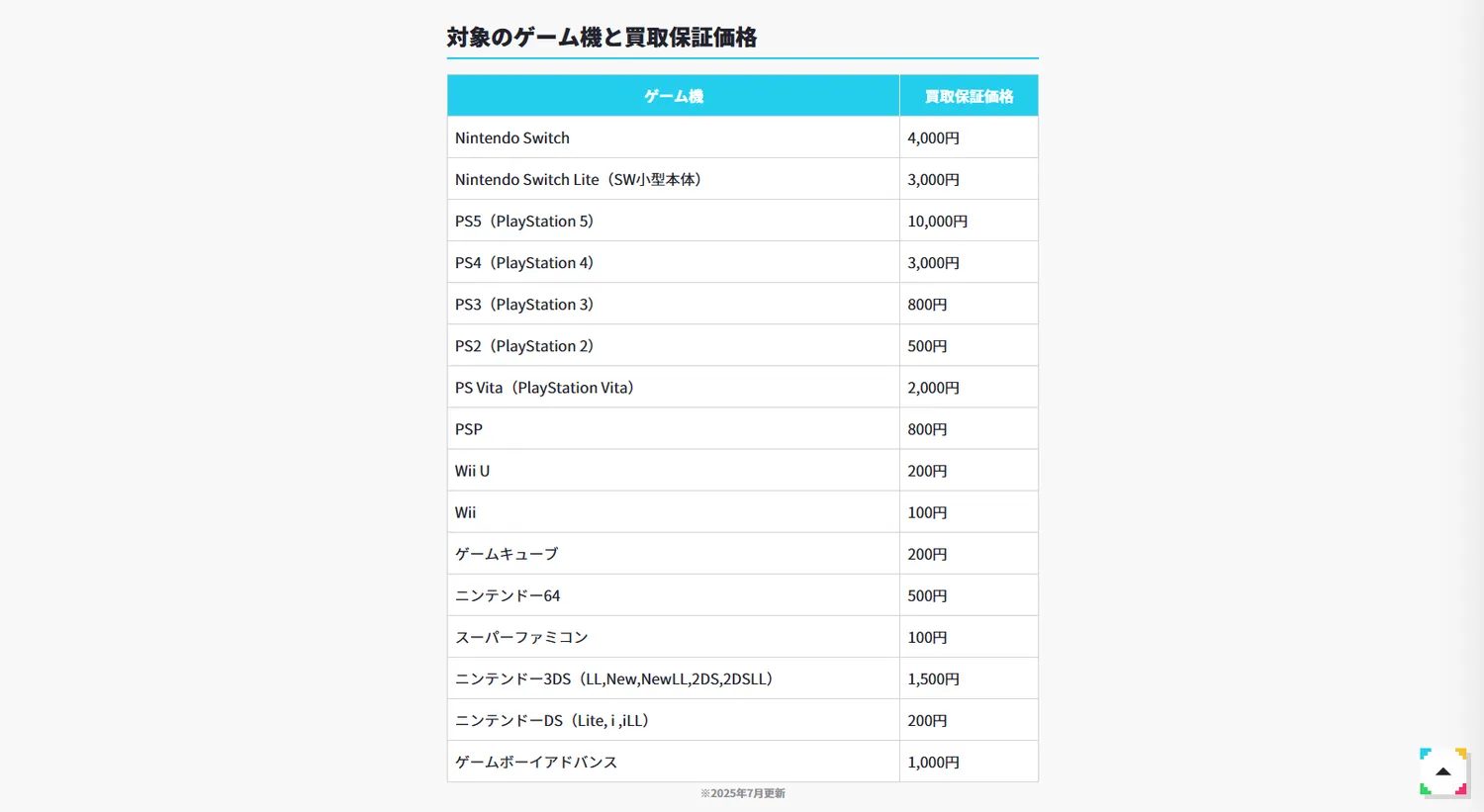Click the スーパーファミコン entry

click(521, 637)
